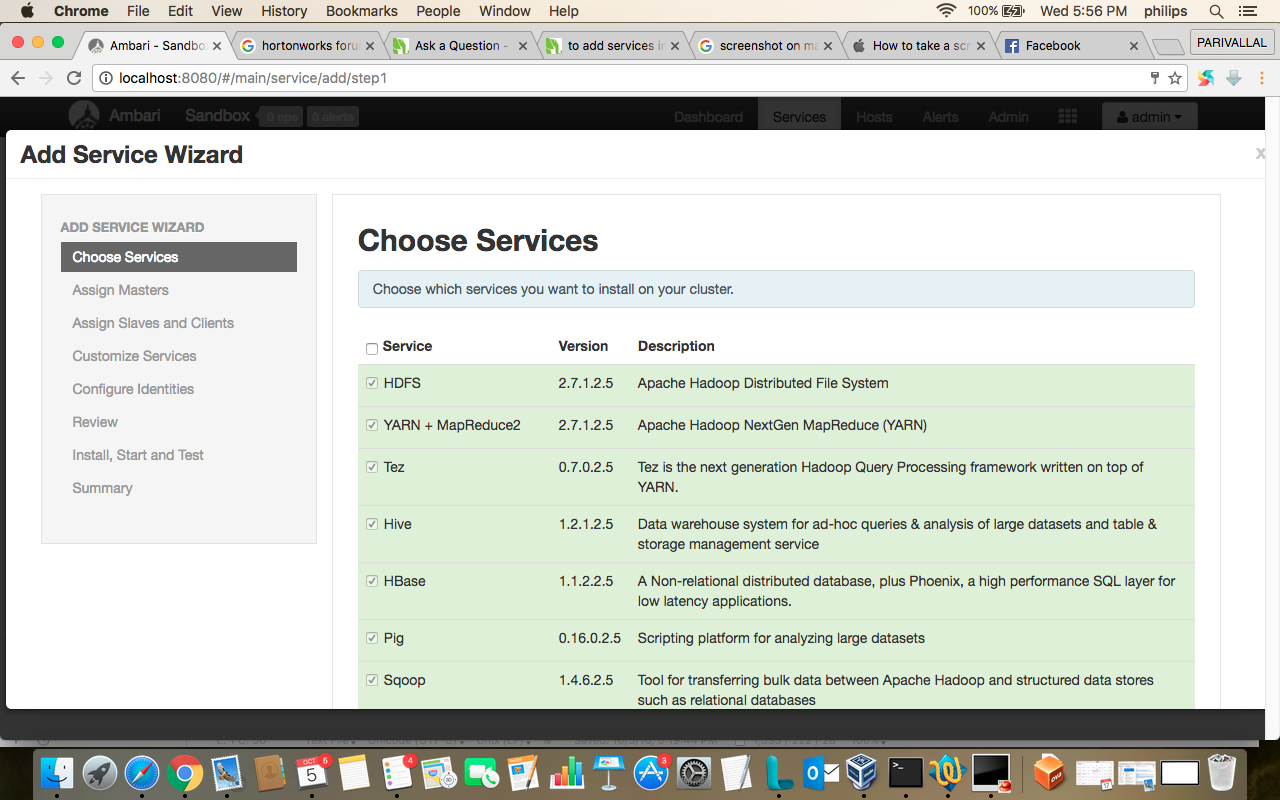The width and height of the screenshot is (1280, 800).
Task: Select Assign Masters in the wizard sidebar
Action: pos(120,289)
